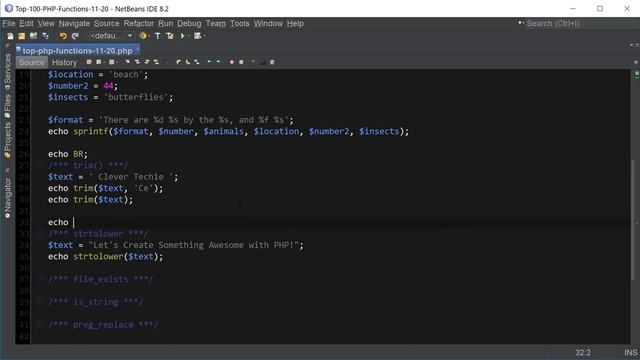Click the Open Project toolbar icon
Image resolution: width=640 pixels, height=360 pixels.
[33, 36]
